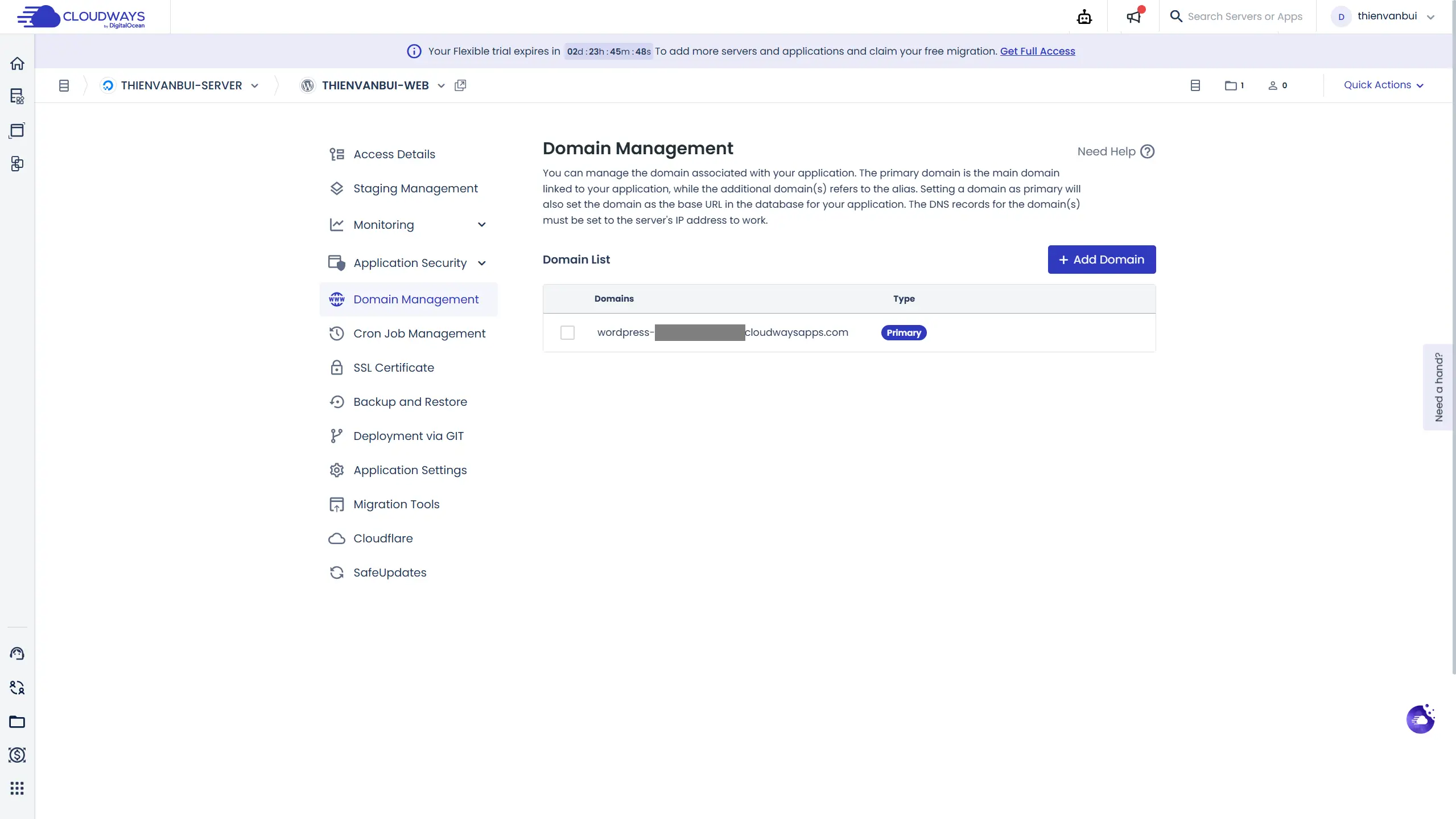Screen dimensions: 1456x819
Task: Open SafeUpdates menu item
Action: click(409, 573)
